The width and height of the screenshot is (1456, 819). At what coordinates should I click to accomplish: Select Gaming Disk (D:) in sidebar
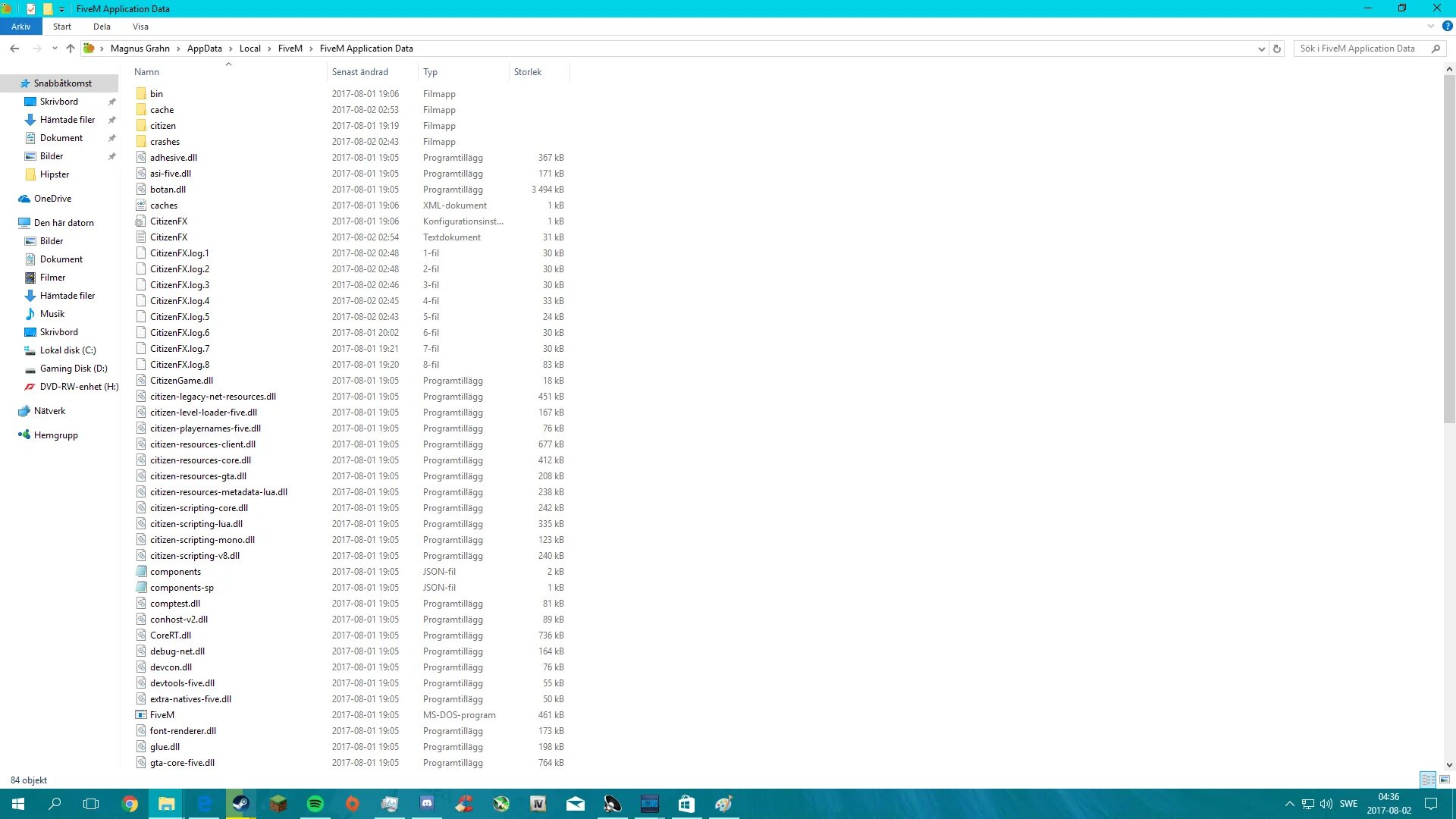74,369
